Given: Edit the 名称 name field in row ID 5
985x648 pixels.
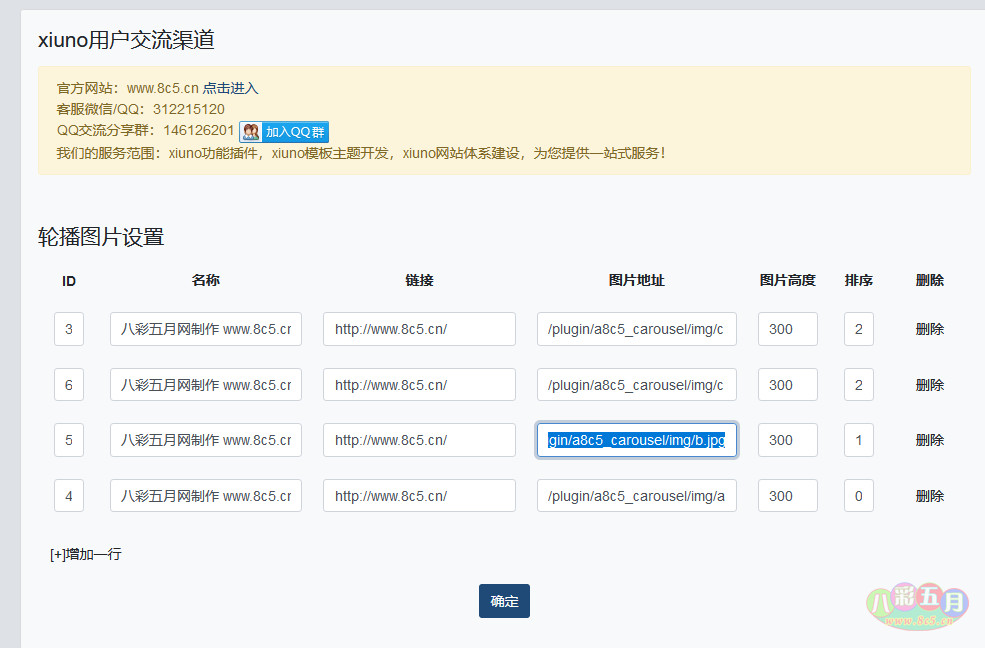Looking at the screenshot, I should (206, 440).
